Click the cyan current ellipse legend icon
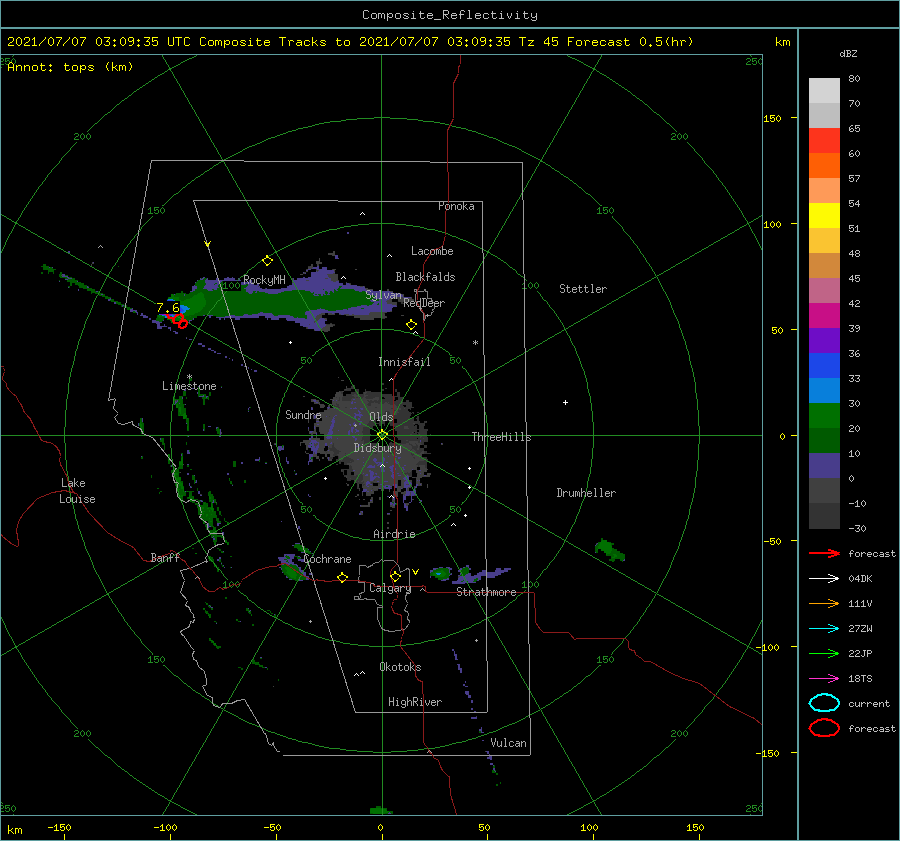Screen dimensions: 900x841 824,703
